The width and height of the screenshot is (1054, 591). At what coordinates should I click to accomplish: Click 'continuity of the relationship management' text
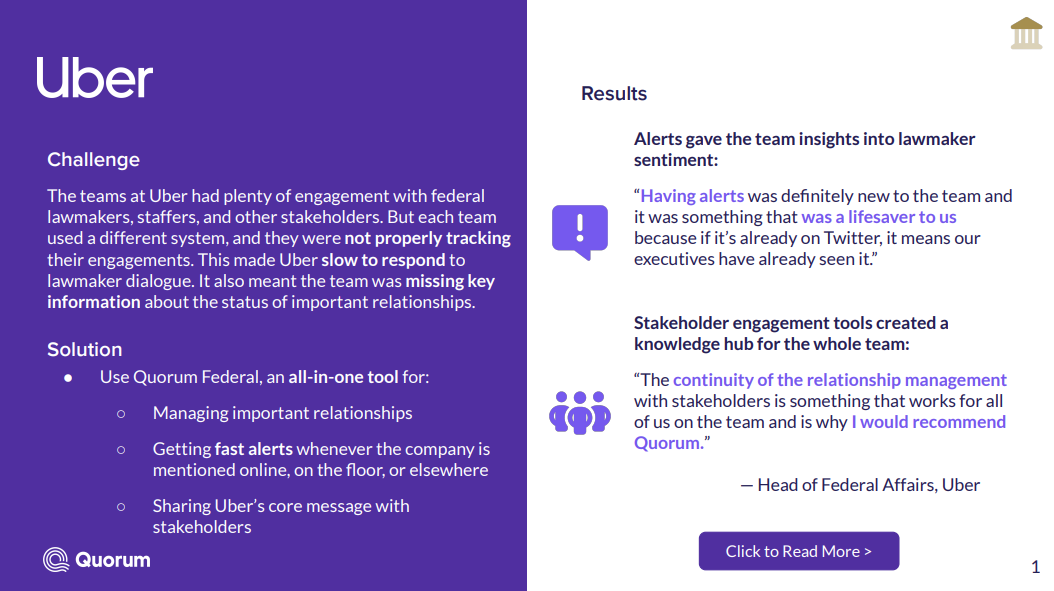840,380
